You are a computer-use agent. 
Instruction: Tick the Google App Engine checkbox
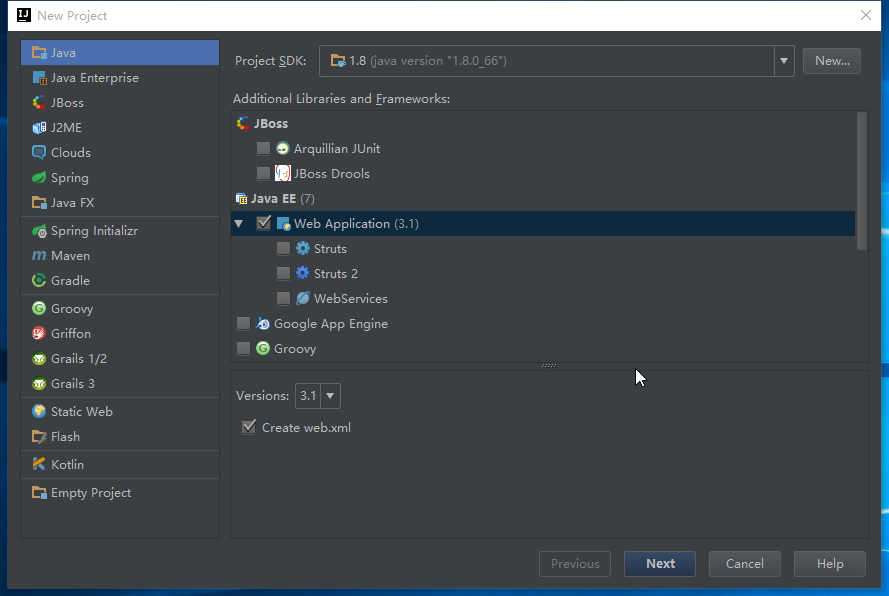point(244,324)
